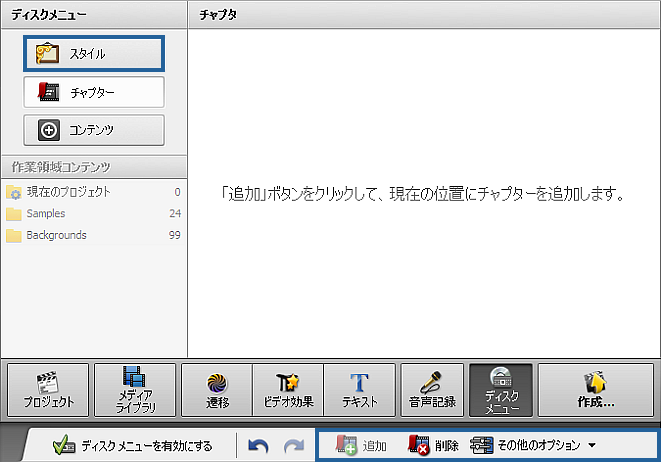Switch to the プロジェクト tab

[x=48, y=391]
